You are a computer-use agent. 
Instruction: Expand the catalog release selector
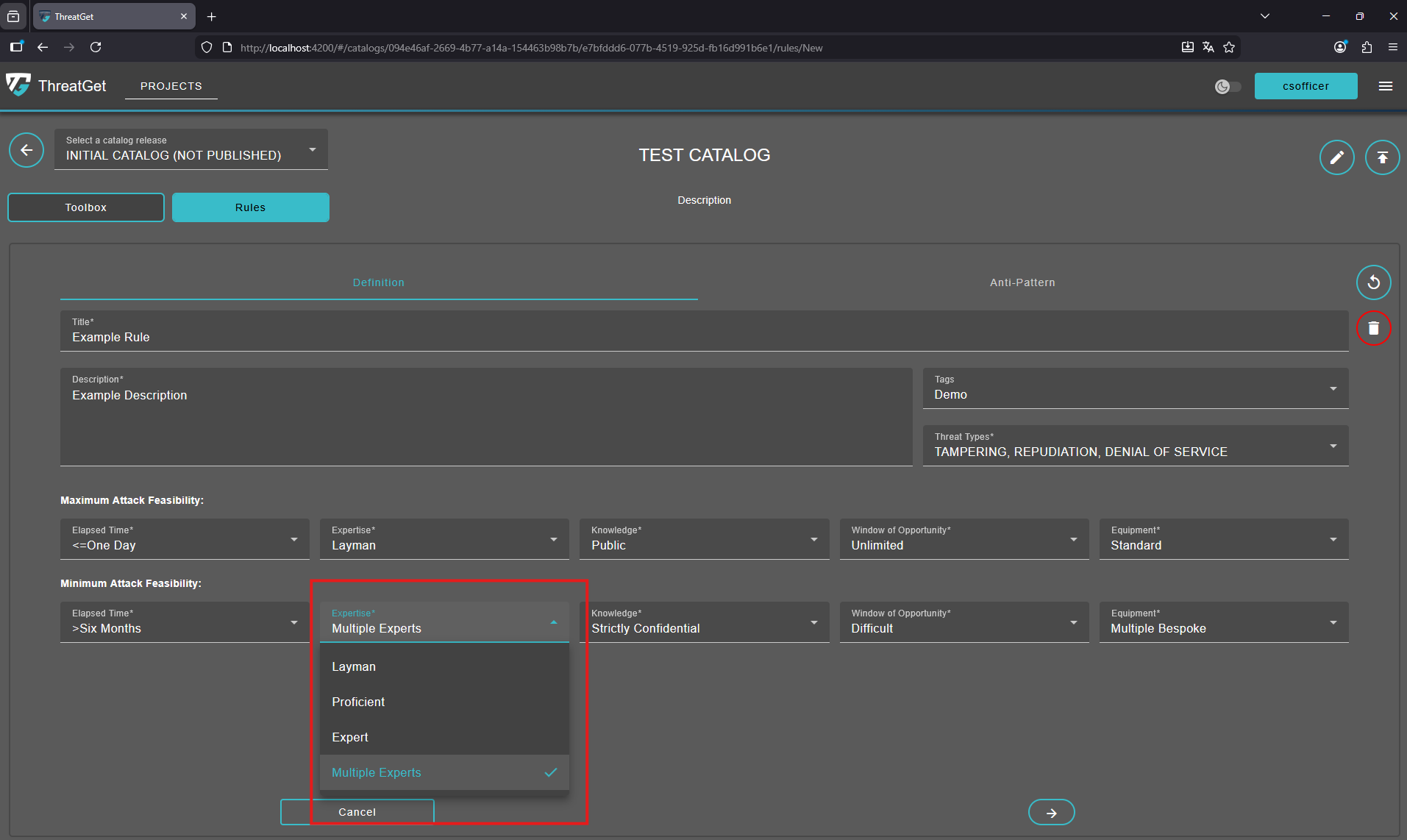[x=190, y=150]
